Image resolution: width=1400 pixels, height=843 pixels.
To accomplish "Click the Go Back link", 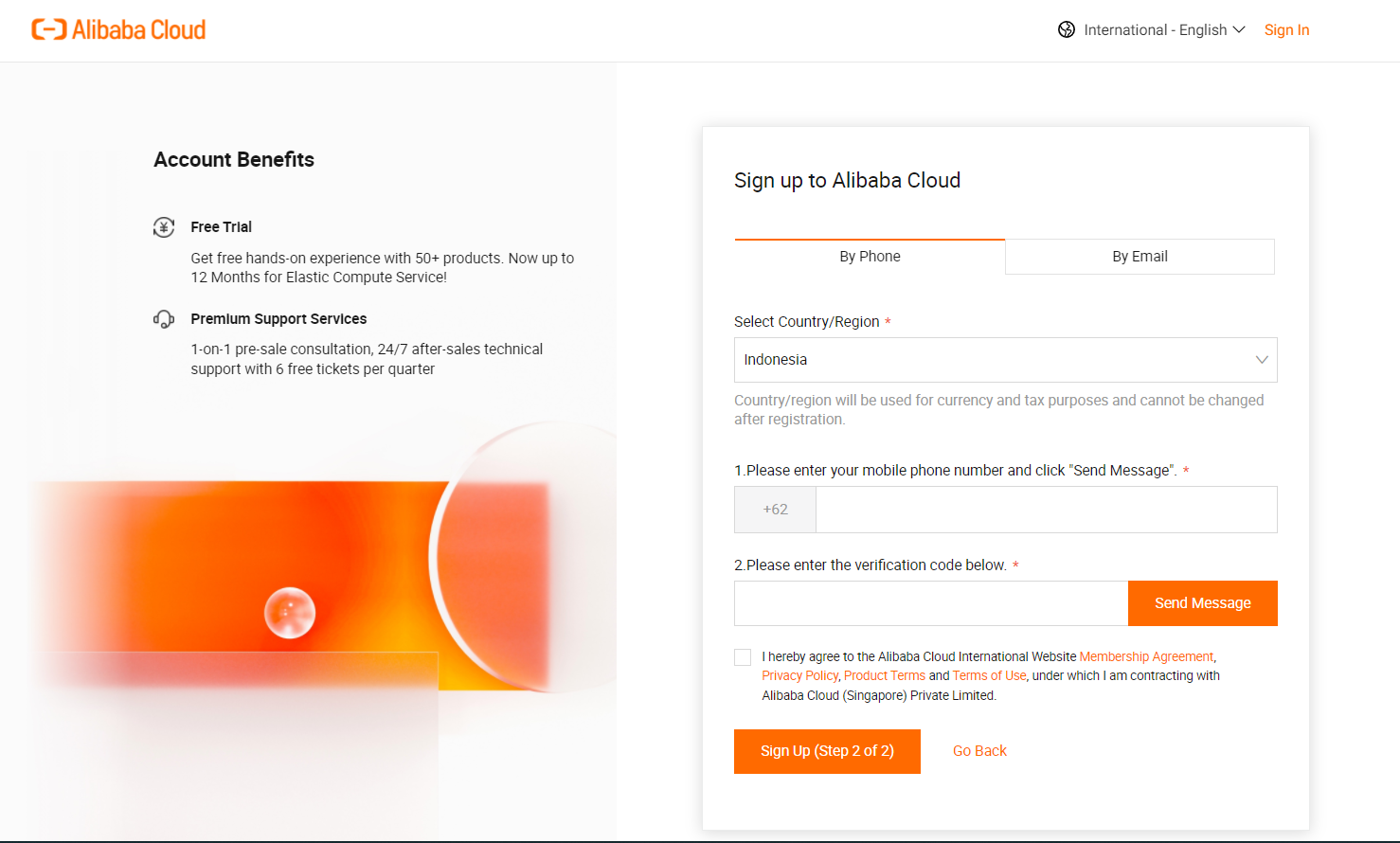I will [x=979, y=751].
